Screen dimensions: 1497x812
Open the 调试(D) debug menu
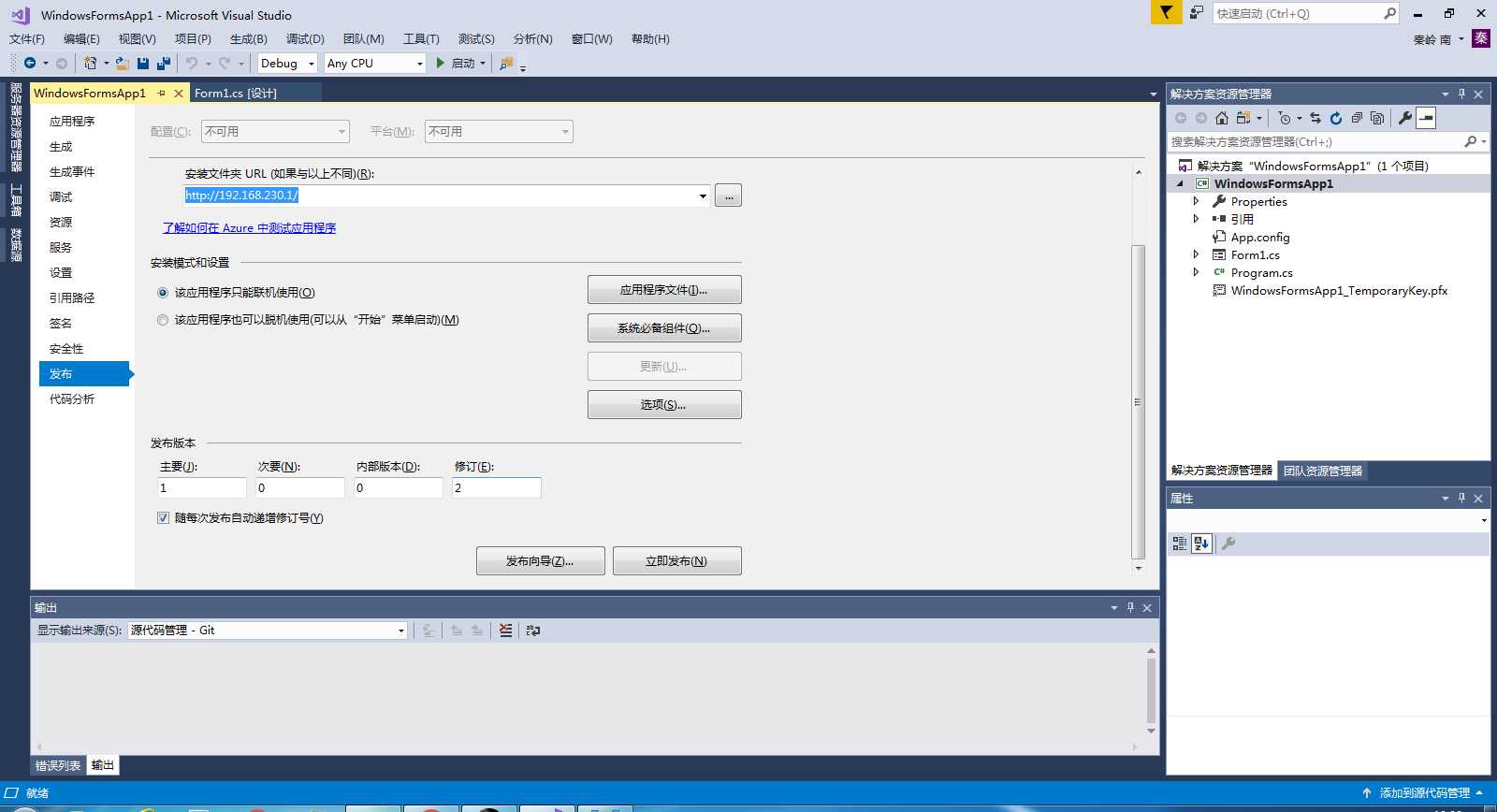click(305, 39)
